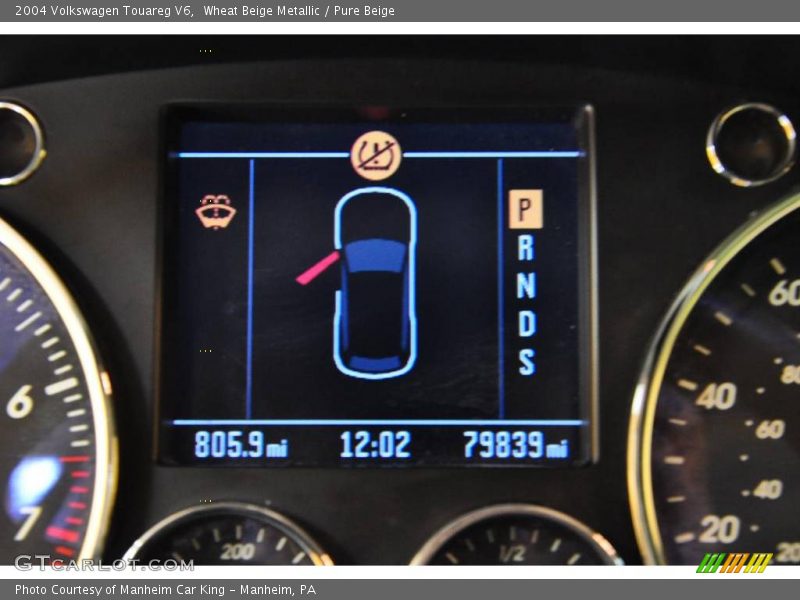This screenshot has height=600, width=800.
Task: Click the GTCarLot.com watermark logo
Action: pyautogui.click(x=104, y=564)
